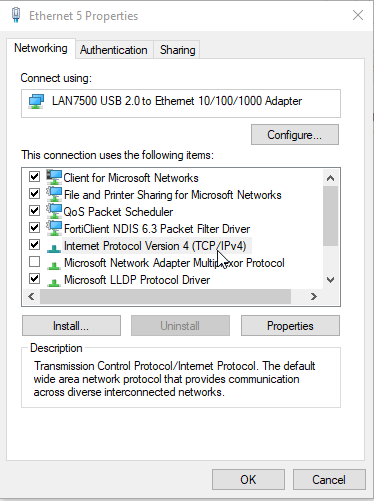This screenshot has width=374, height=501.
Task: Disable the Internet Protocol Version 4 checkbox
Action: (x=34, y=245)
